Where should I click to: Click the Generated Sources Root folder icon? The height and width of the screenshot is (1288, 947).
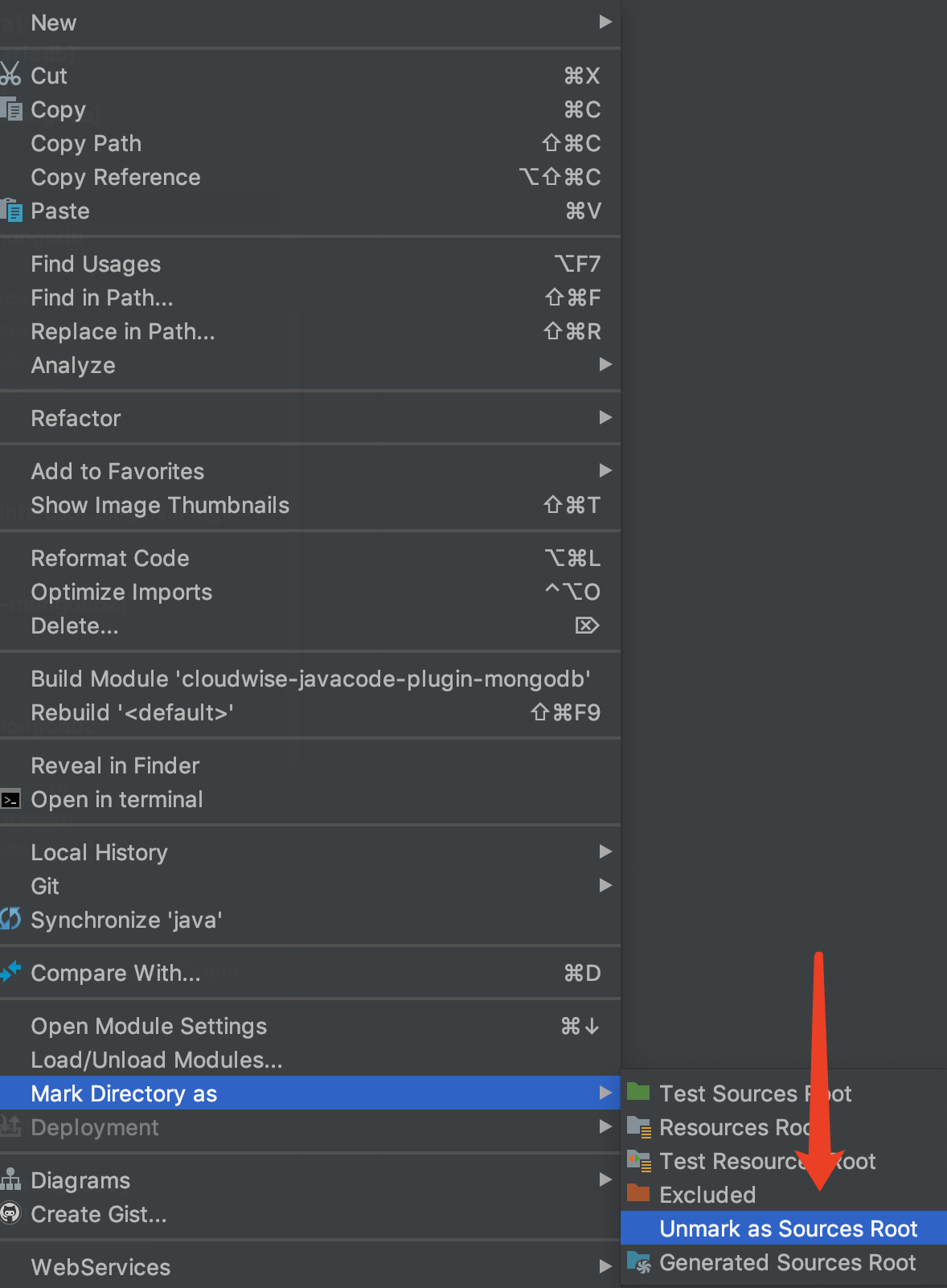(639, 1262)
